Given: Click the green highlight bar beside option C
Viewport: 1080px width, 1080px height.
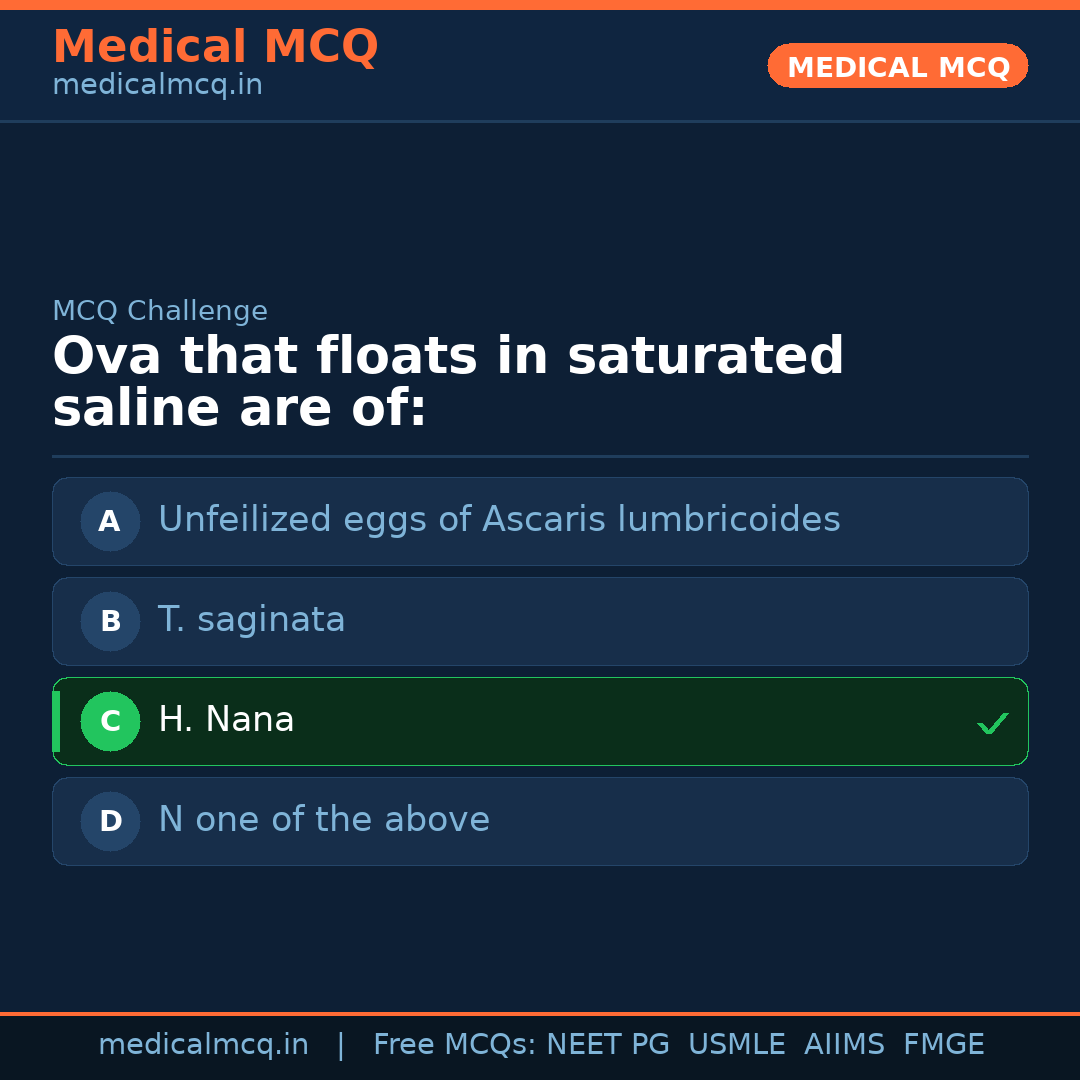Looking at the screenshot, I should click(x=55, y=721).
